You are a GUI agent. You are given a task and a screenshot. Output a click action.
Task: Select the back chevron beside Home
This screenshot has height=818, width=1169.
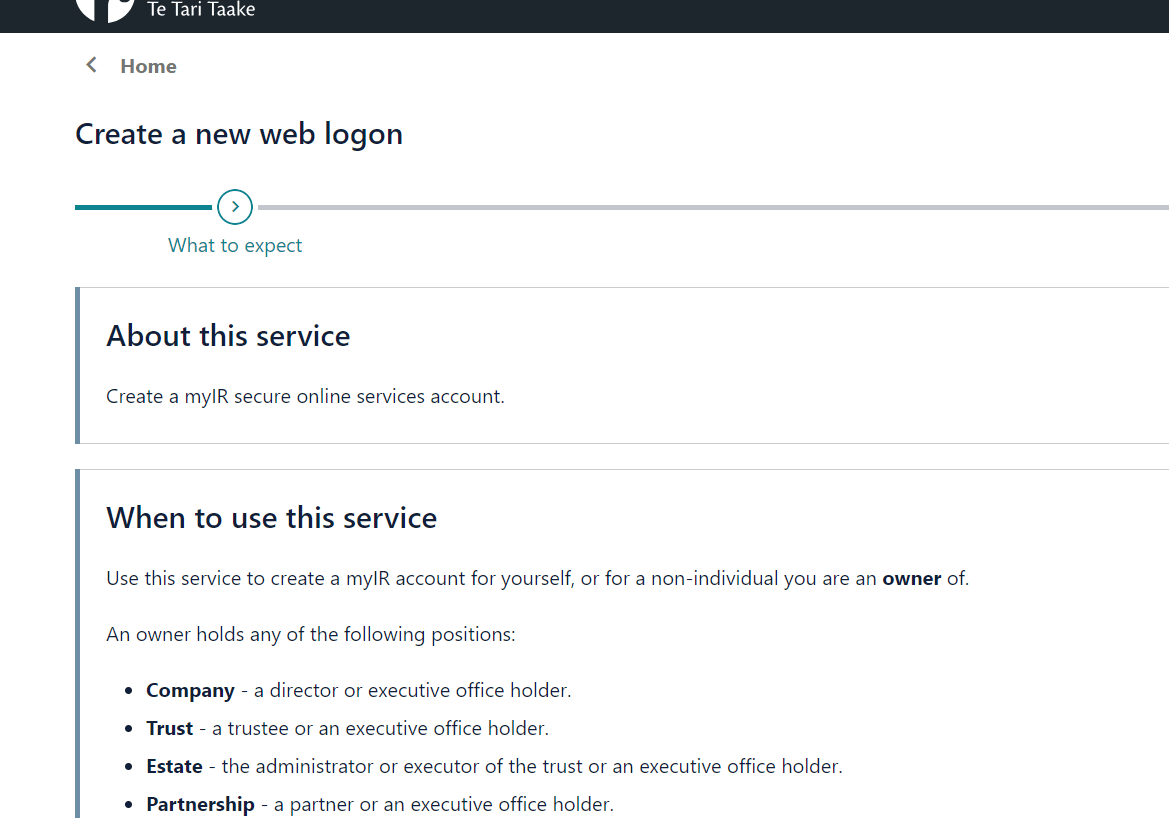90,64
